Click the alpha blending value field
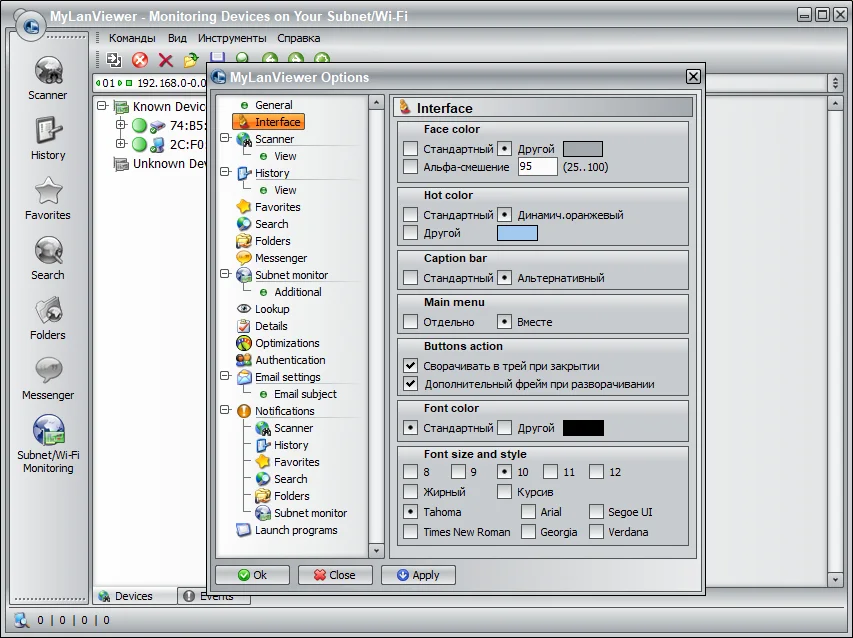The image size is (853, 638). [537, 166]
